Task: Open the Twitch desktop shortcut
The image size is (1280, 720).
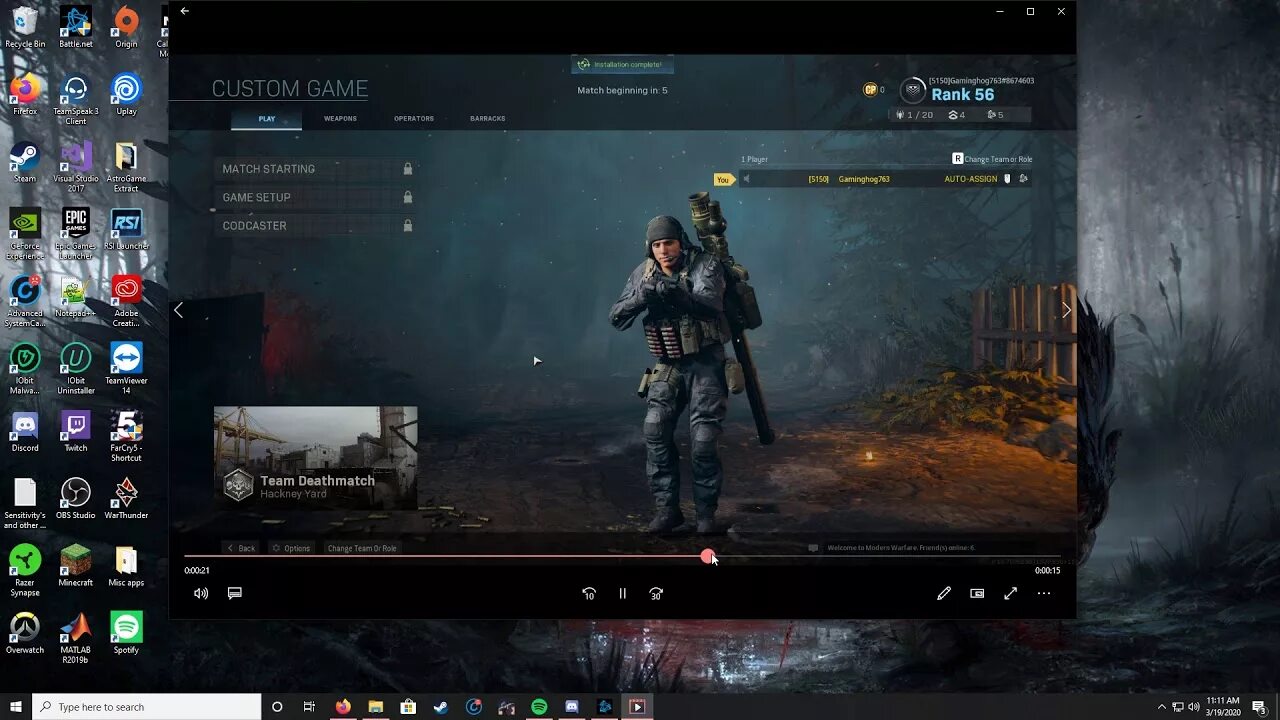Action: tap(76, 430)
